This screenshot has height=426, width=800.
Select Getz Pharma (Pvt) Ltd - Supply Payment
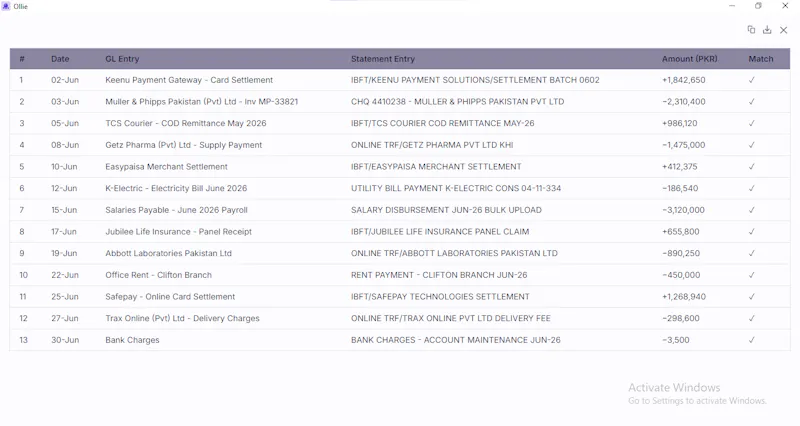[184, 145]
